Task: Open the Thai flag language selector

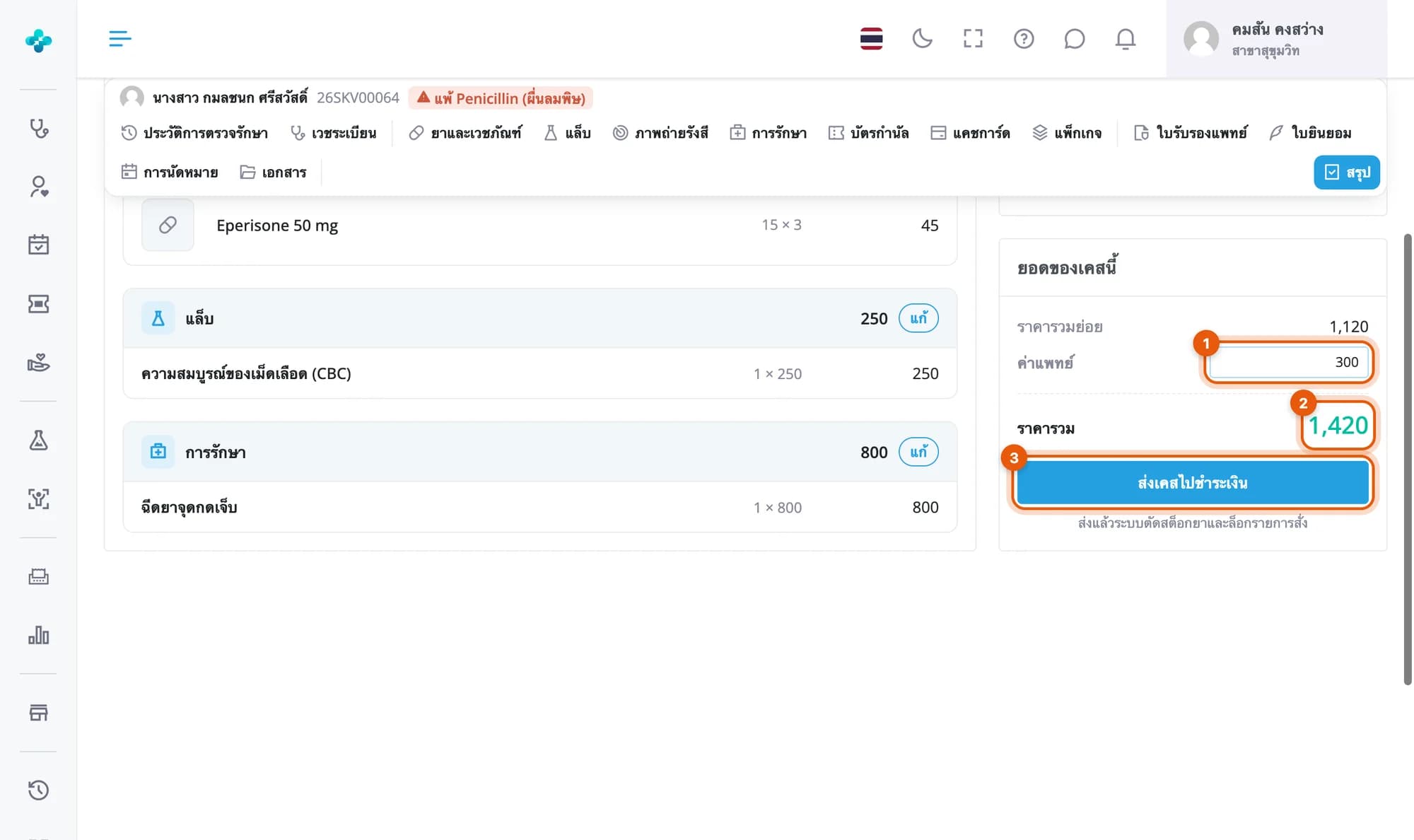Action: [x=871, y=38]
